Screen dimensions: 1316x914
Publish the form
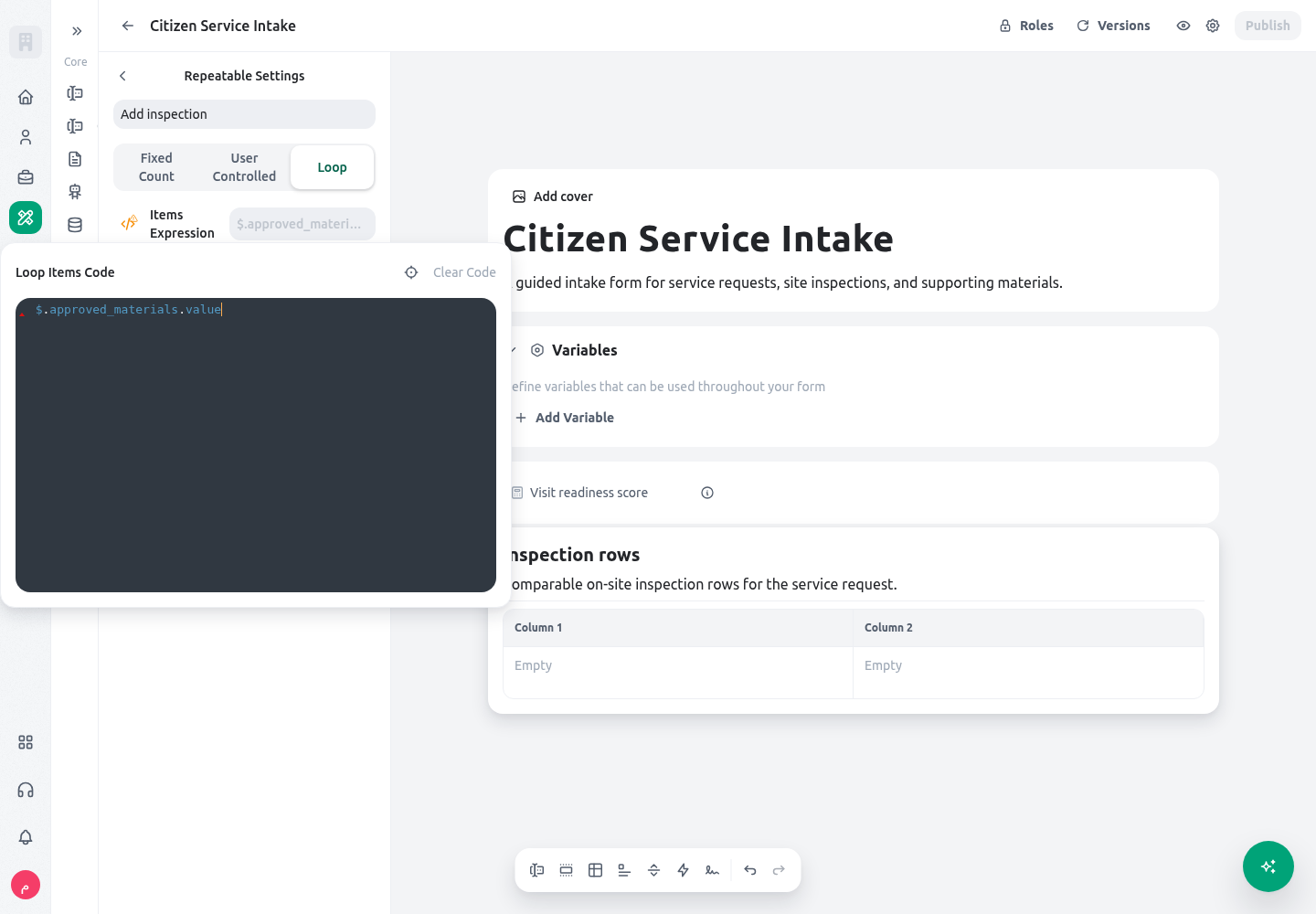[x=1268, y=26]
